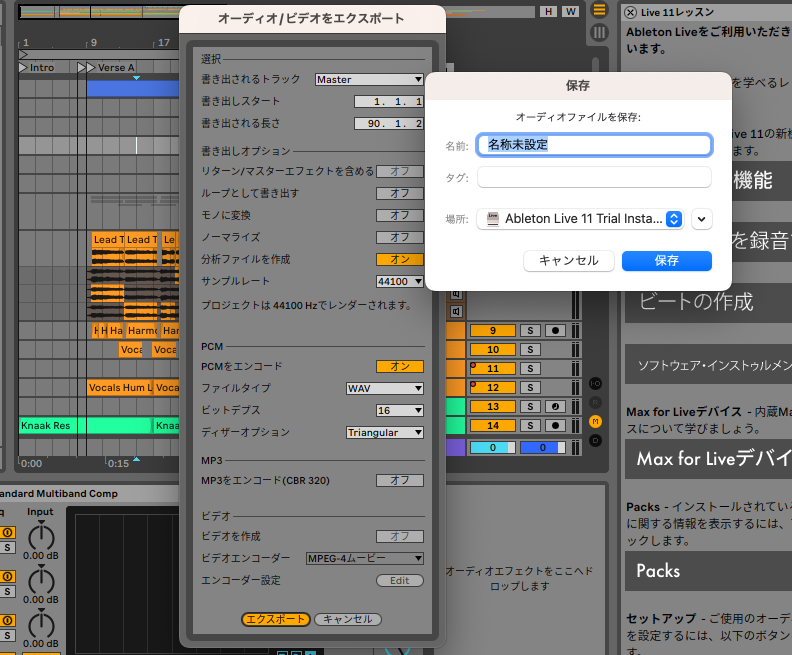The image size is (792, 655).
Task: Open beat creation lesson
Action: point(708,302)
